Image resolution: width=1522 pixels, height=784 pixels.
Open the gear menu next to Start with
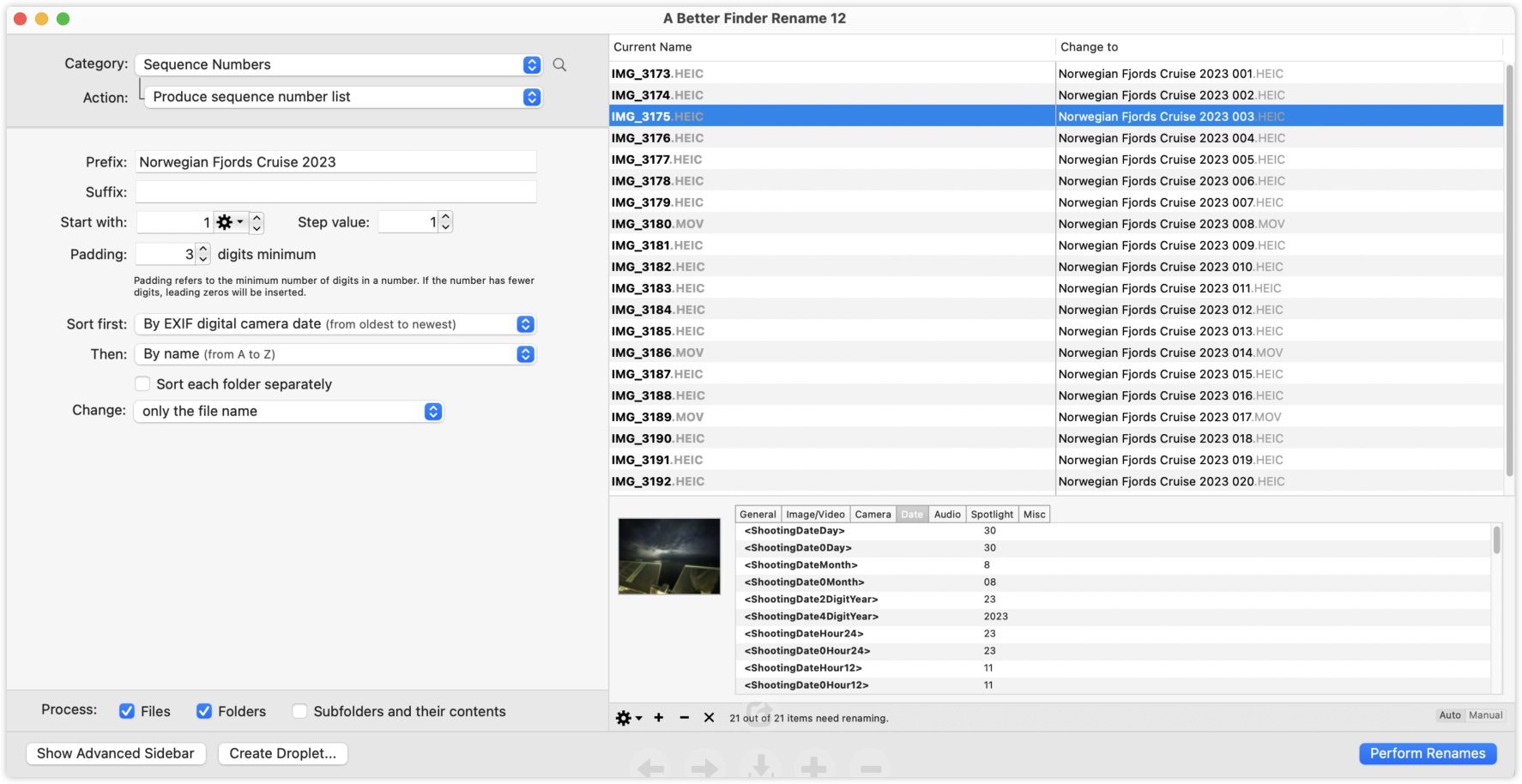click(229, 222)
